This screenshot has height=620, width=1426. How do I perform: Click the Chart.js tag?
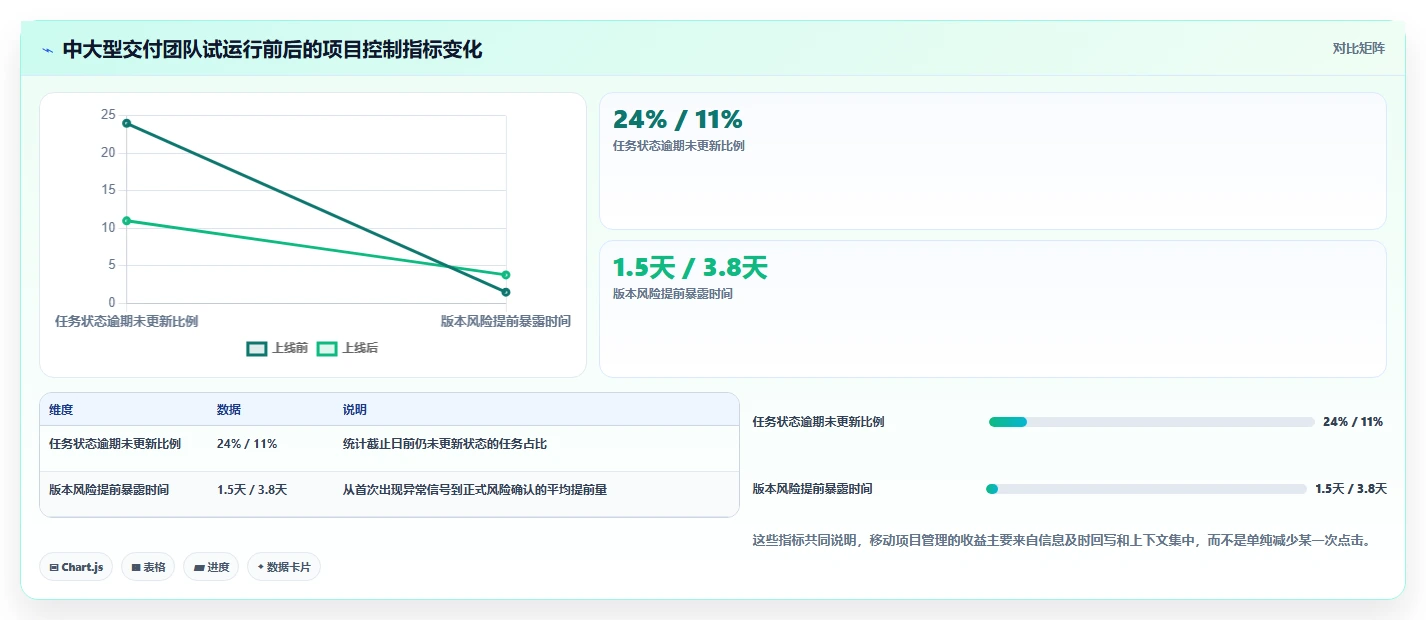tap(77, 567)
